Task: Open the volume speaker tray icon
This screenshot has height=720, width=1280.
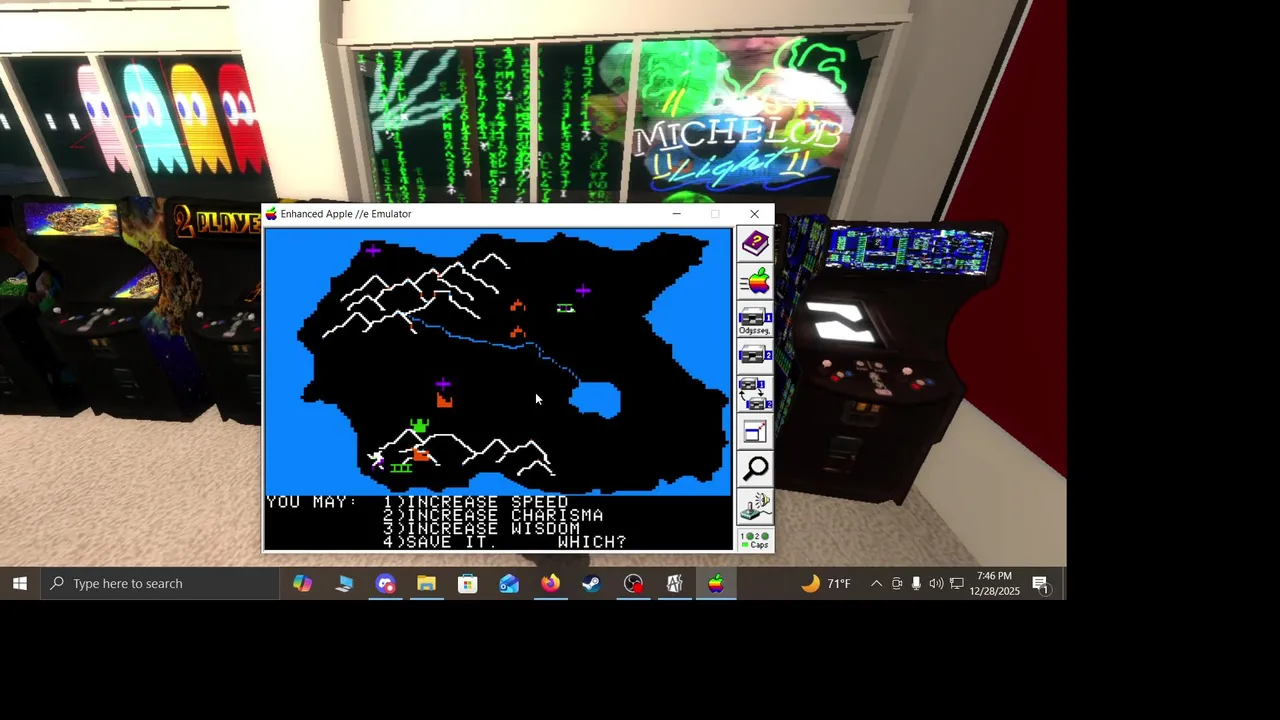Action: (936, 583)
